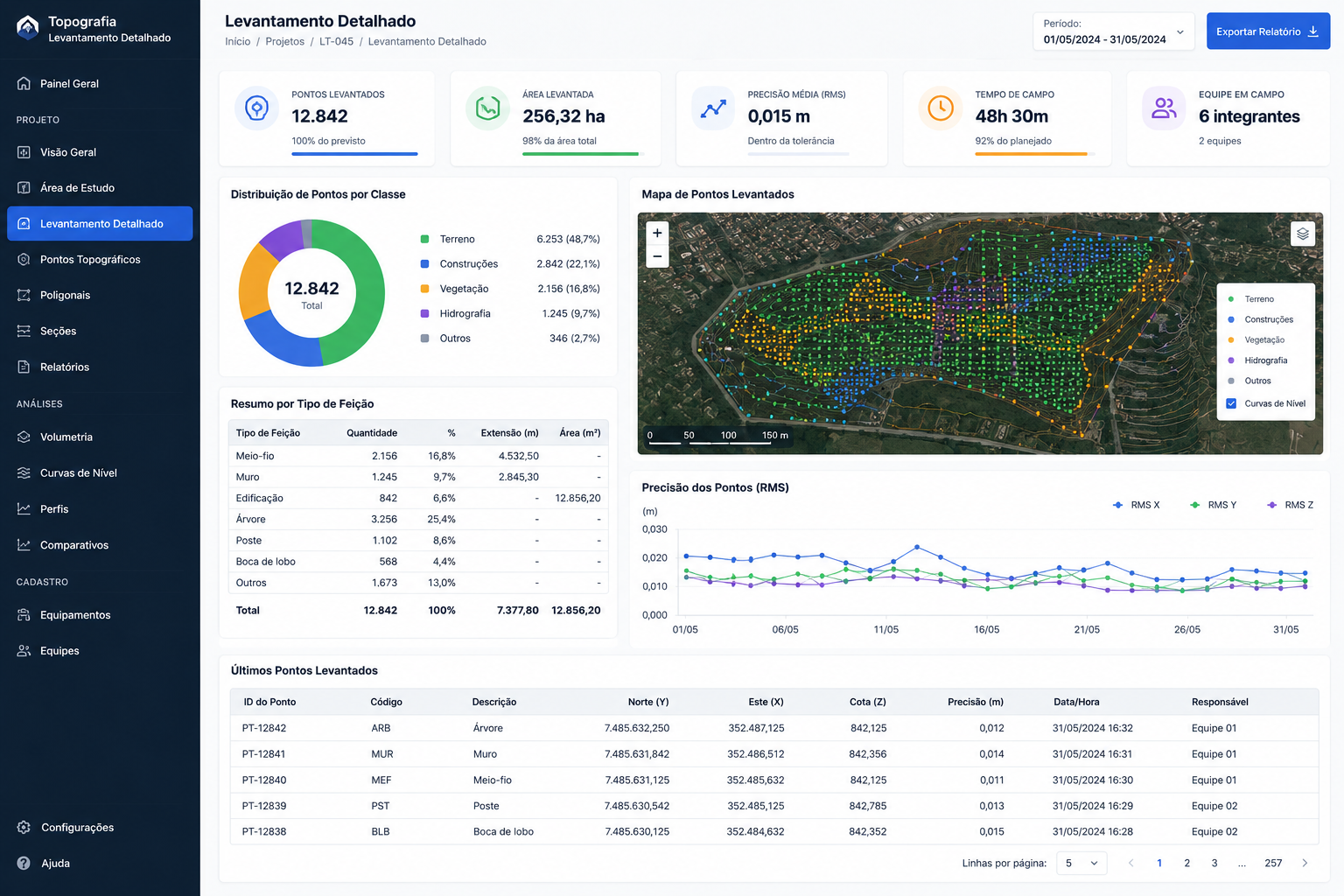Click the Precisão Média trend icon
The image size is (1344, 896).
[x=713, y=108]
